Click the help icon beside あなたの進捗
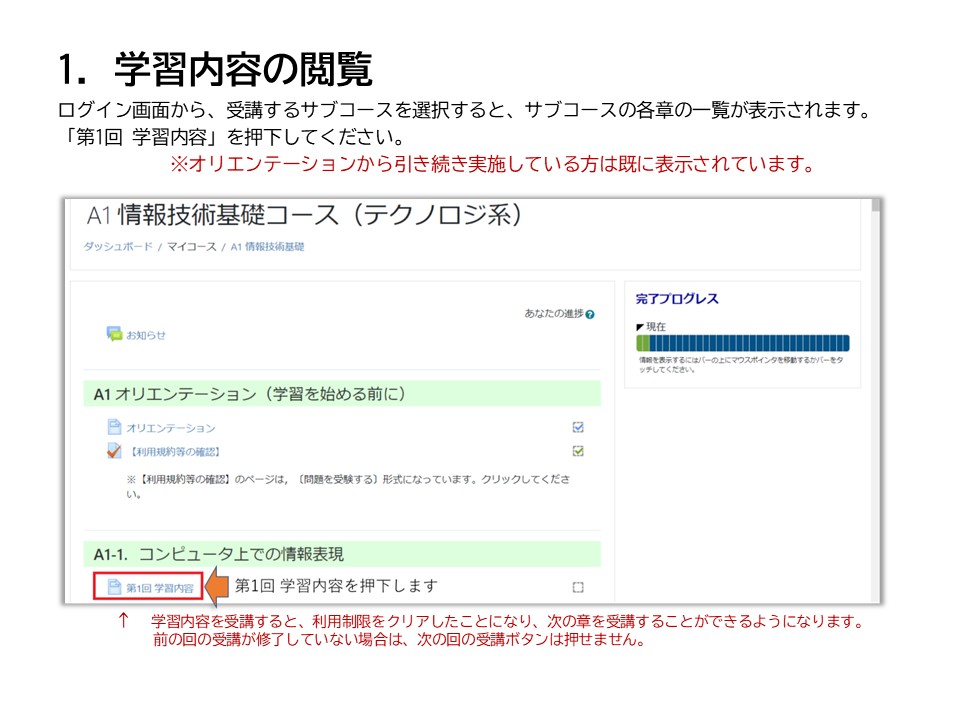 590,314
